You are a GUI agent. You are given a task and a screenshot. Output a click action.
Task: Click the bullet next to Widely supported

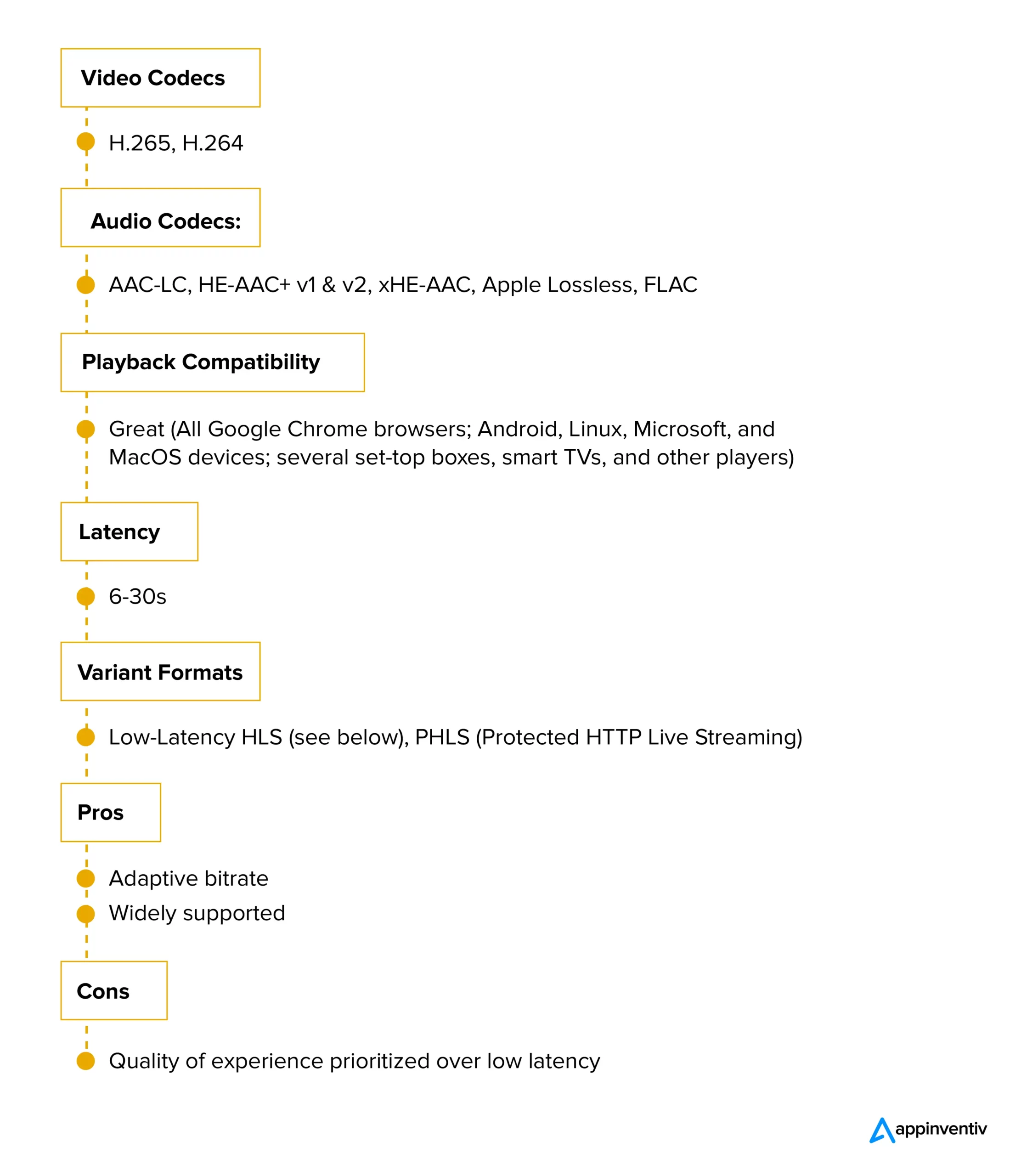point(86,913)
